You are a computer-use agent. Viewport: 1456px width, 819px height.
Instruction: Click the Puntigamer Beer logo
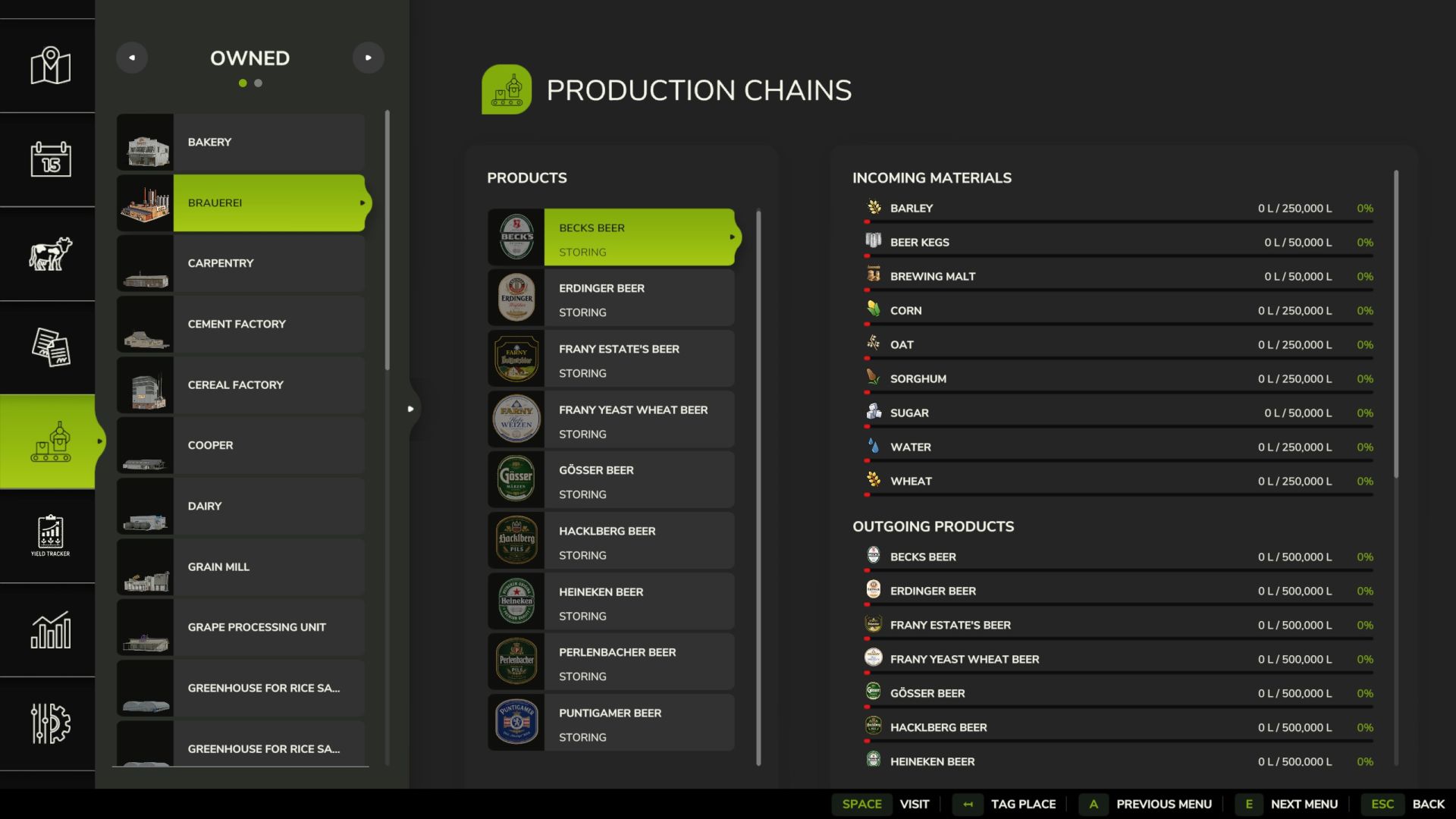pyautogui.click(x=516, y=723)
